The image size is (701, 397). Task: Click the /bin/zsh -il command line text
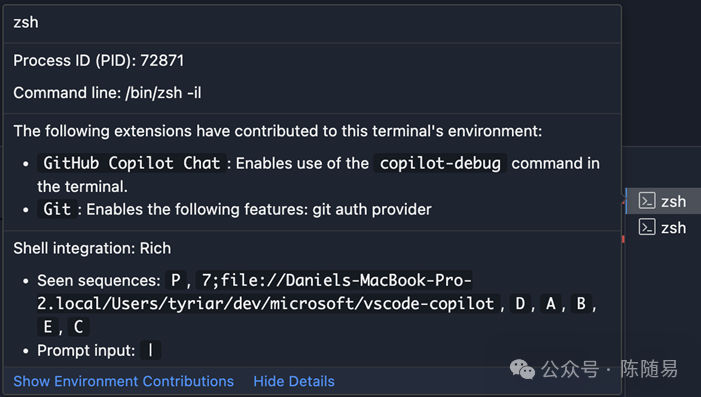pyautogui.click(x=163, y=93)
